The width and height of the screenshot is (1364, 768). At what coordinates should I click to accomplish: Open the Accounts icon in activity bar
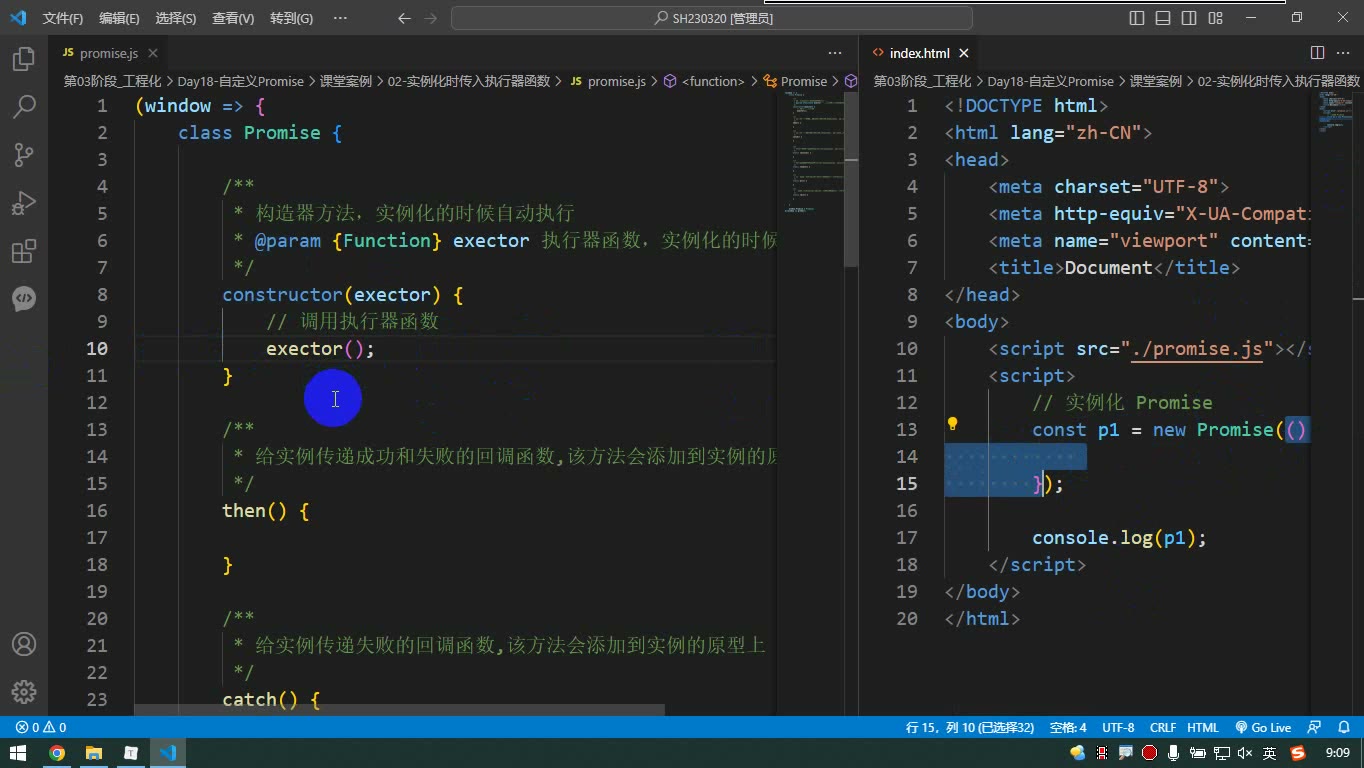point(24,644)
